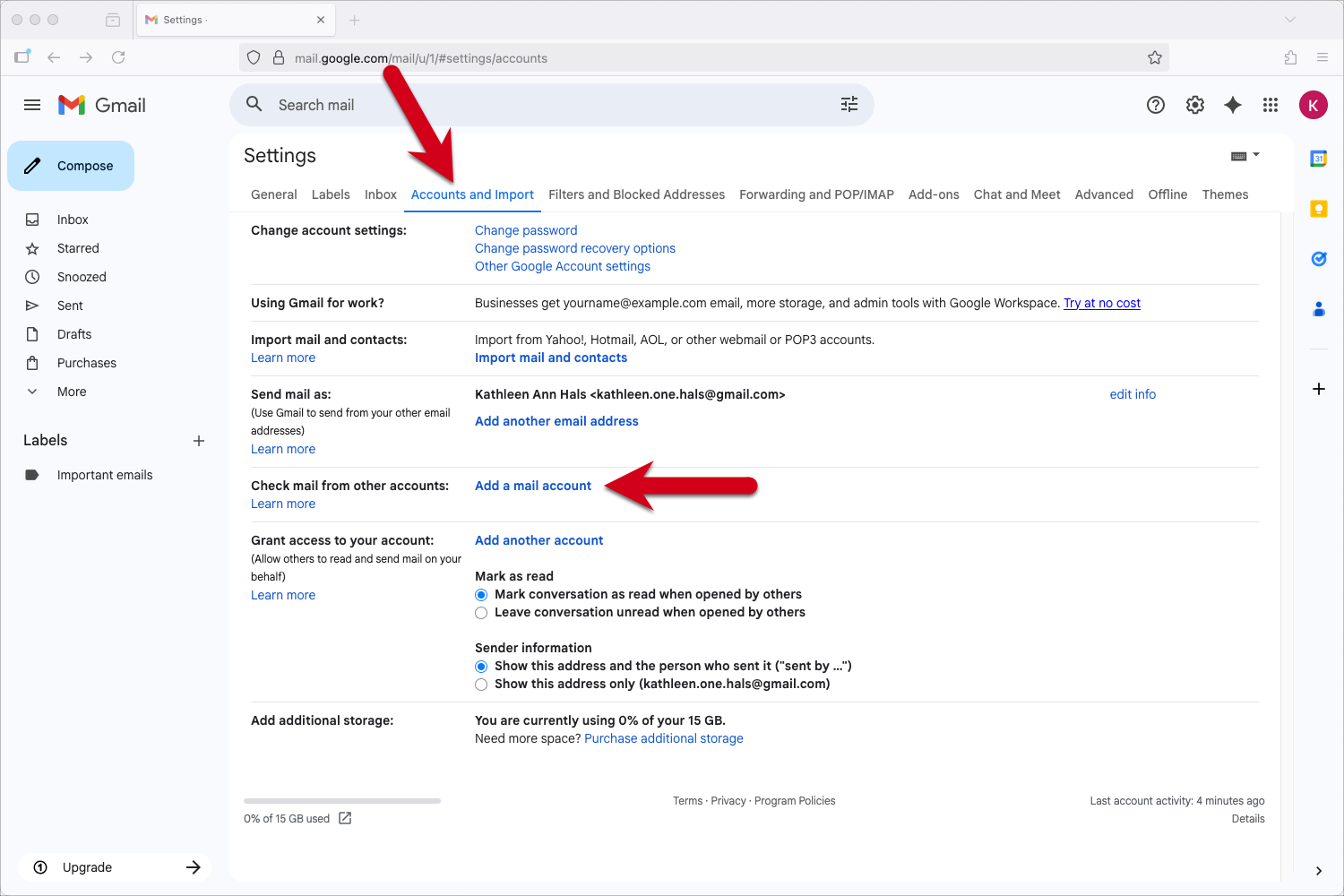Create new label with plus icon
1344x896 pixels.
point(199,441)
